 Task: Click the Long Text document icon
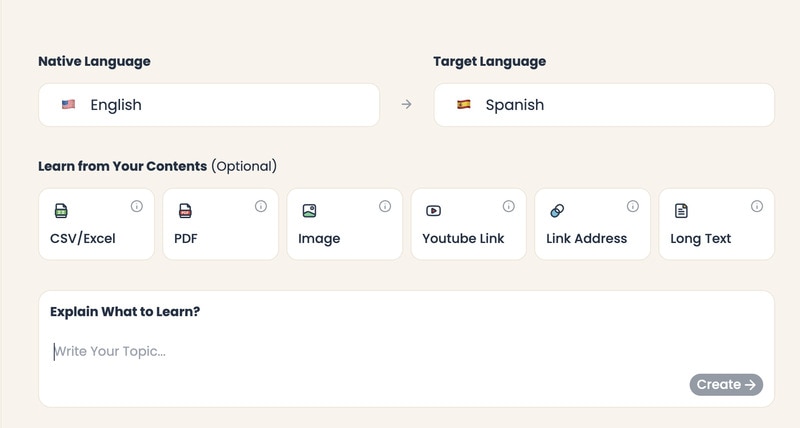point(681,211)
